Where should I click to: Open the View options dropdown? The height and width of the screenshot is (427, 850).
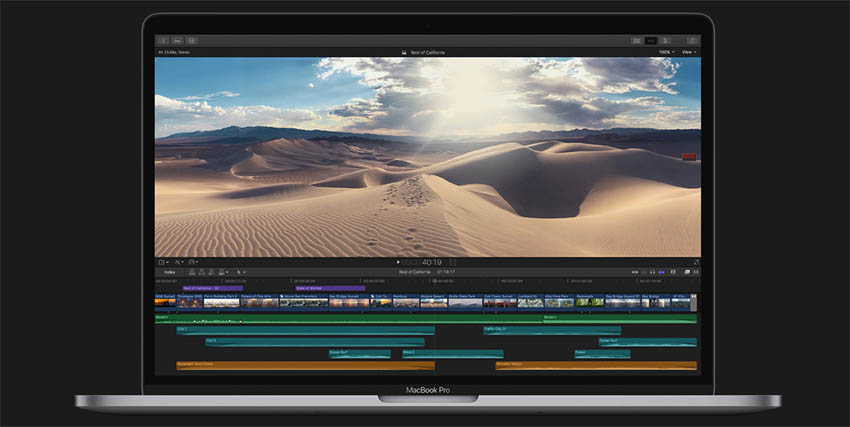point(688,52)
